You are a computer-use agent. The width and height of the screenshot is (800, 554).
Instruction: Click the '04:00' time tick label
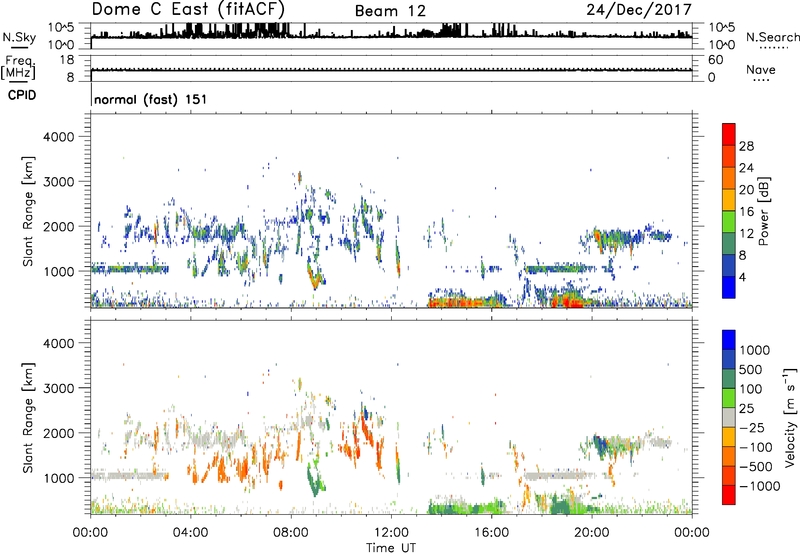[x=190, y=533]
